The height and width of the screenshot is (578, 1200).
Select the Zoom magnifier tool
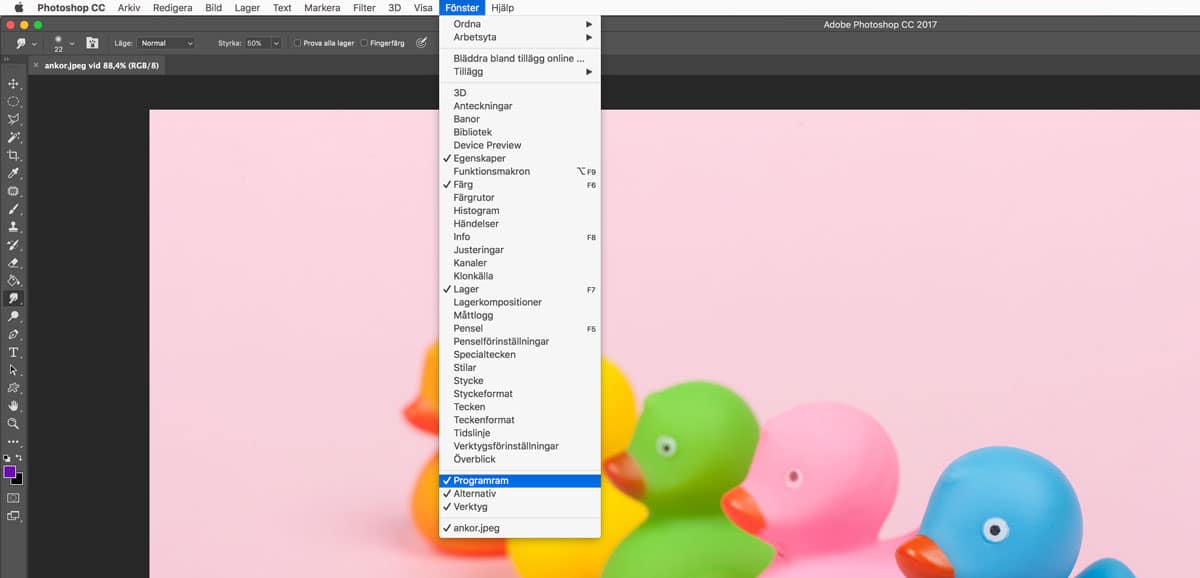pyautogui.click(x=14, y=424)
